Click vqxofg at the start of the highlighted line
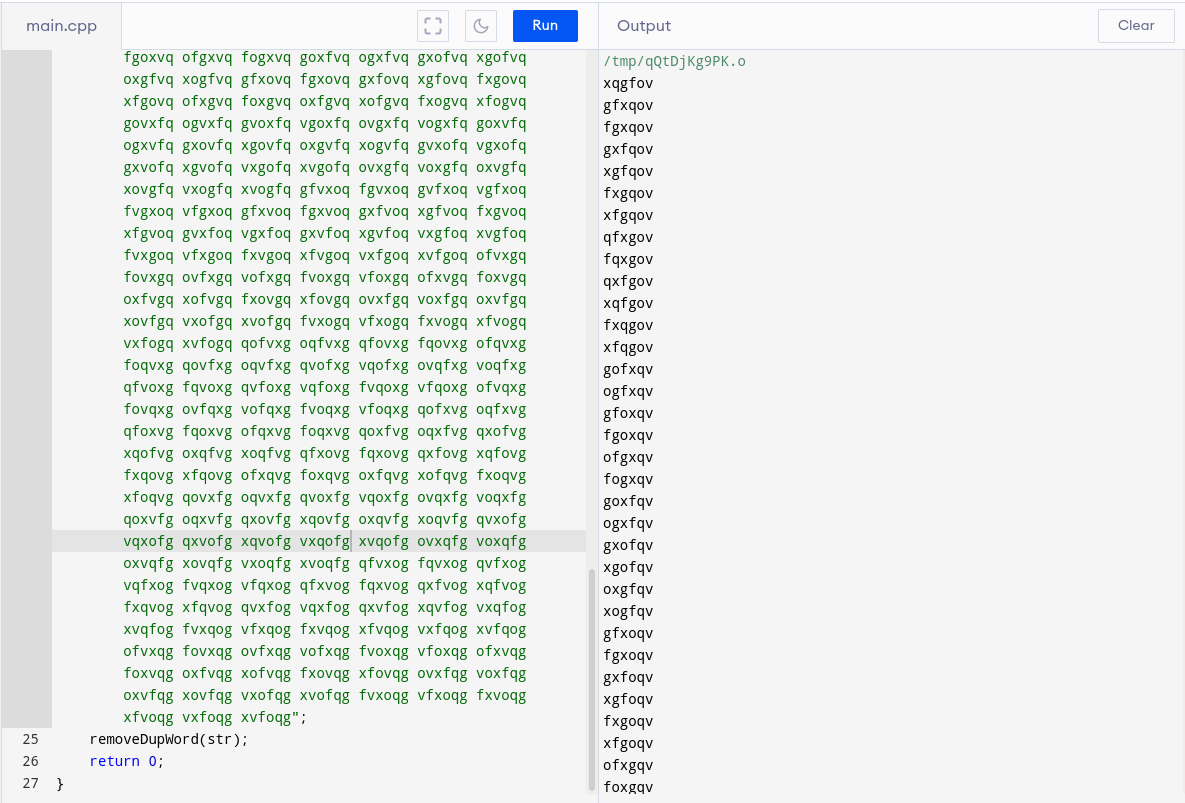 (148, 541)
